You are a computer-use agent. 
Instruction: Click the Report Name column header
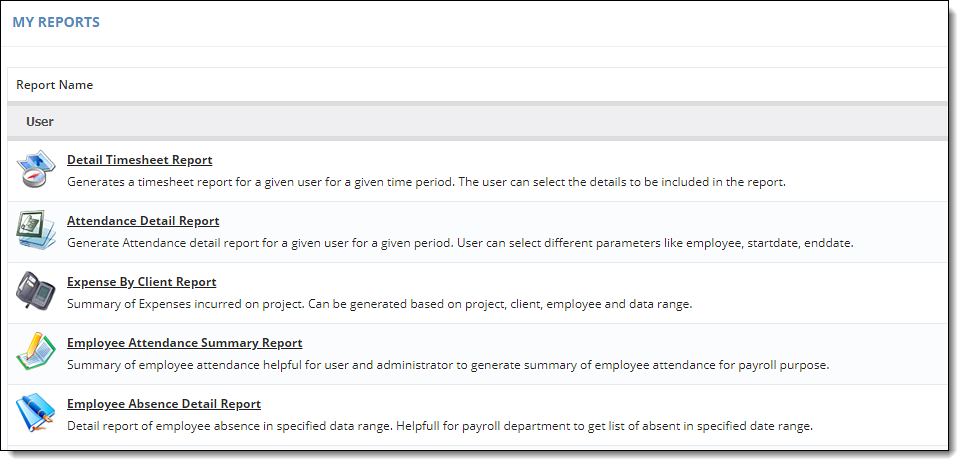(x=55, y=85)
